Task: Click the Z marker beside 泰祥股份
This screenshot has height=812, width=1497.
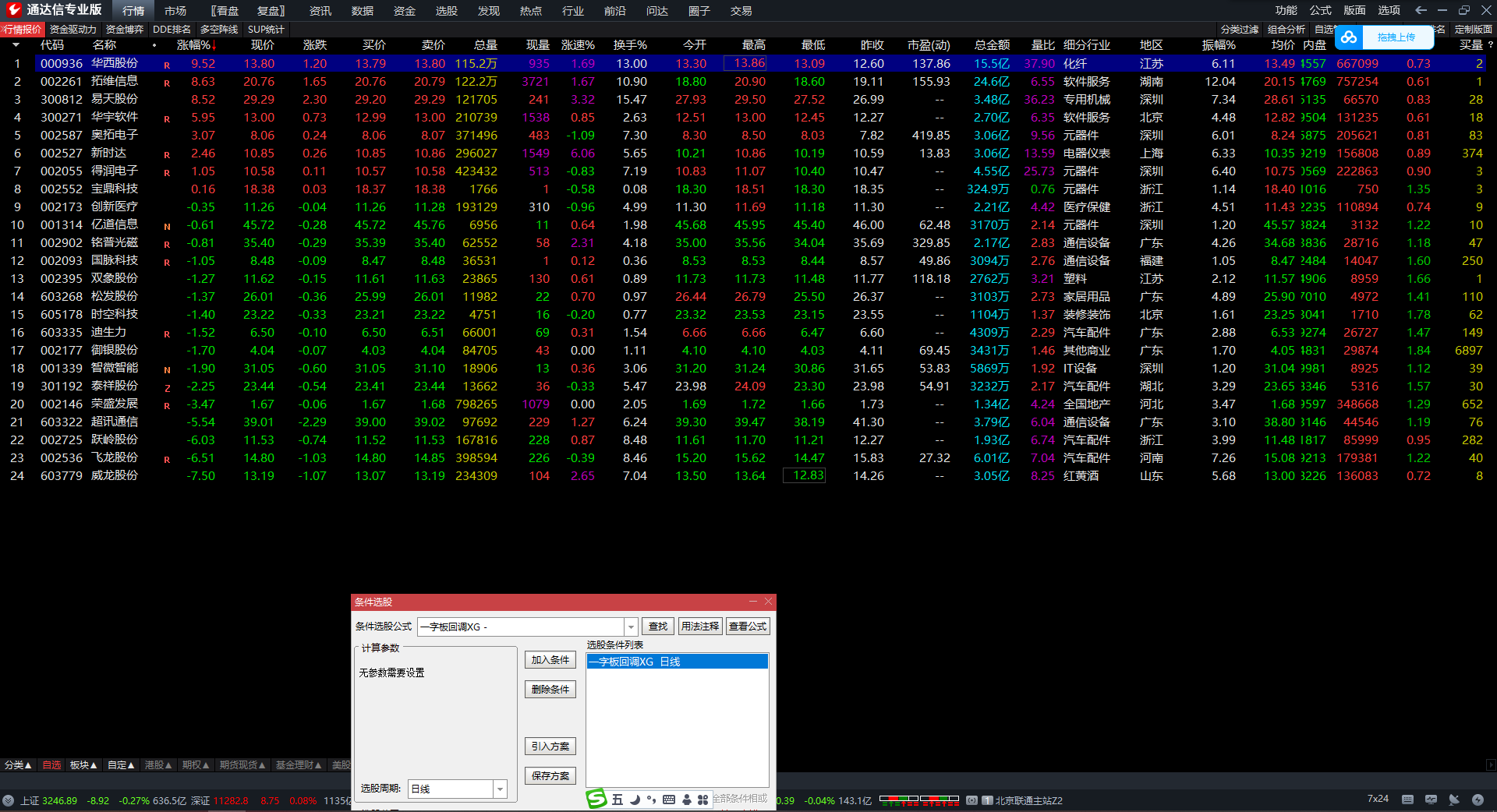Action: point(167,388)
